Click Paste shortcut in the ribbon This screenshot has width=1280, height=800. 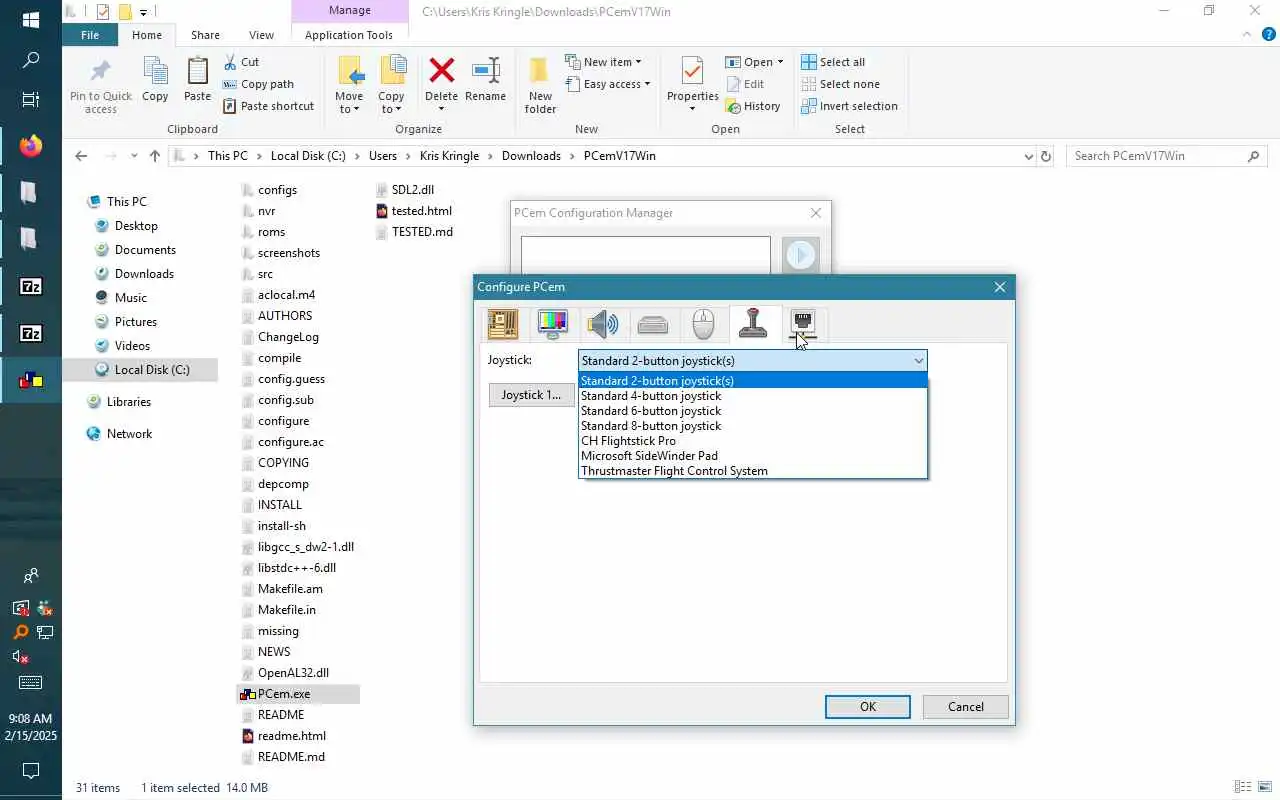tap(268, 106)
